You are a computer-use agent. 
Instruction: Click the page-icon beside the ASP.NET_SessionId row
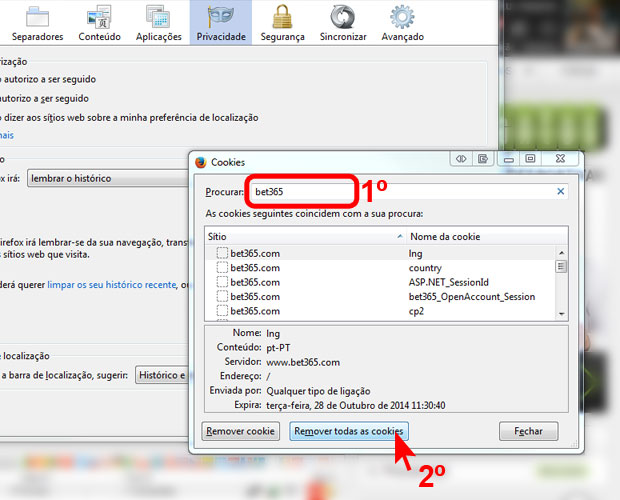222,282
